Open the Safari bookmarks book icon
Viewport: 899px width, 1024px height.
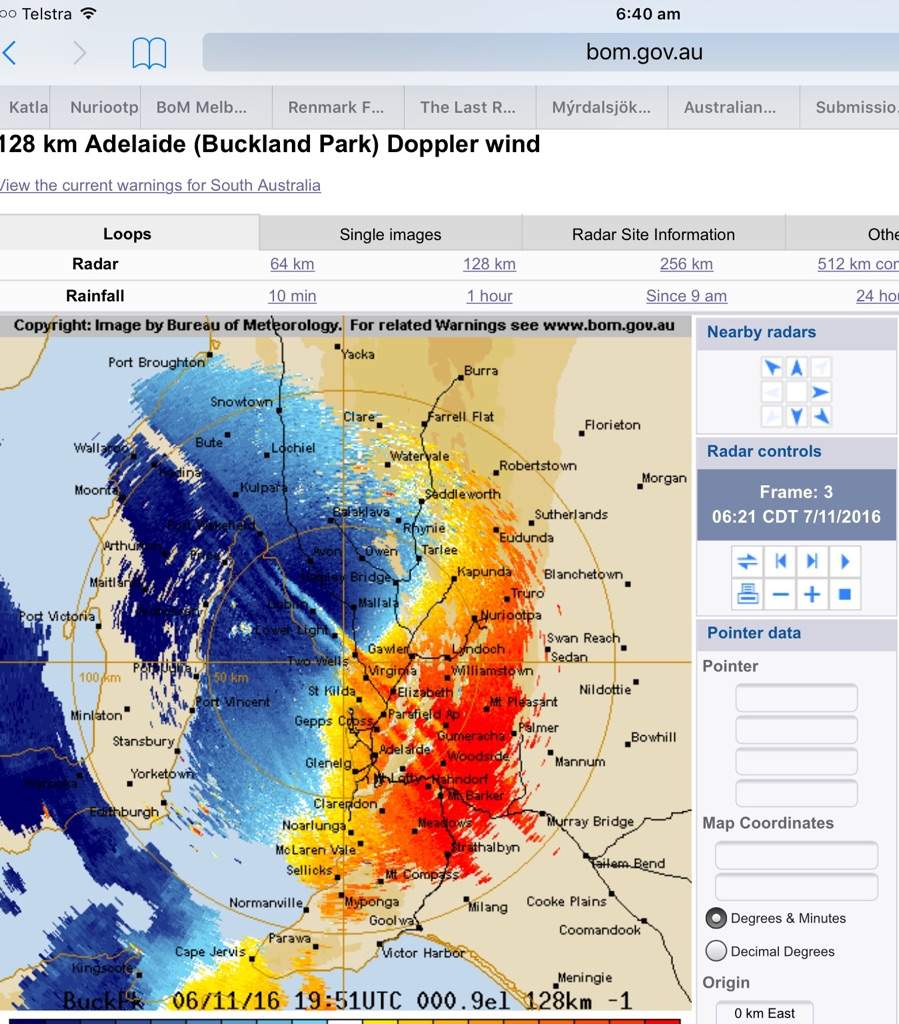tap(149, 53)
